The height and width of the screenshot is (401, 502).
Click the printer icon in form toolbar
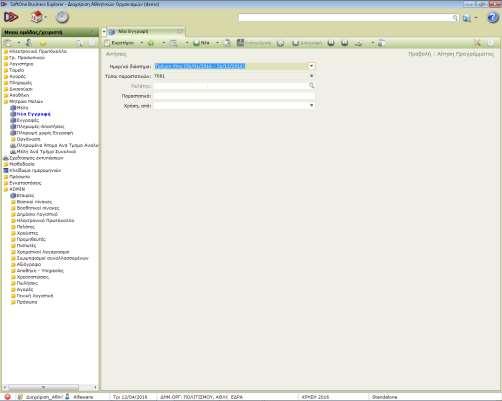click(x=358, y=43)
